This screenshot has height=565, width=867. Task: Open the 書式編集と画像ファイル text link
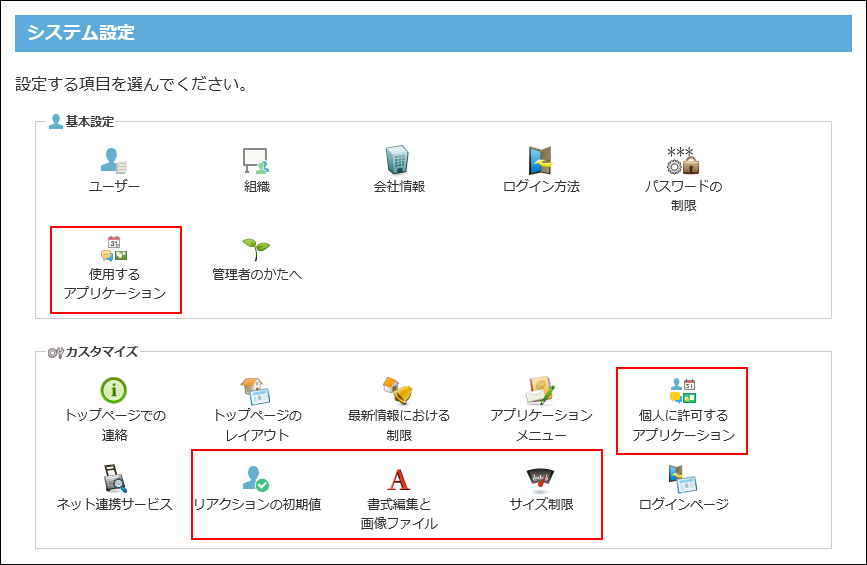pos(399,514)
